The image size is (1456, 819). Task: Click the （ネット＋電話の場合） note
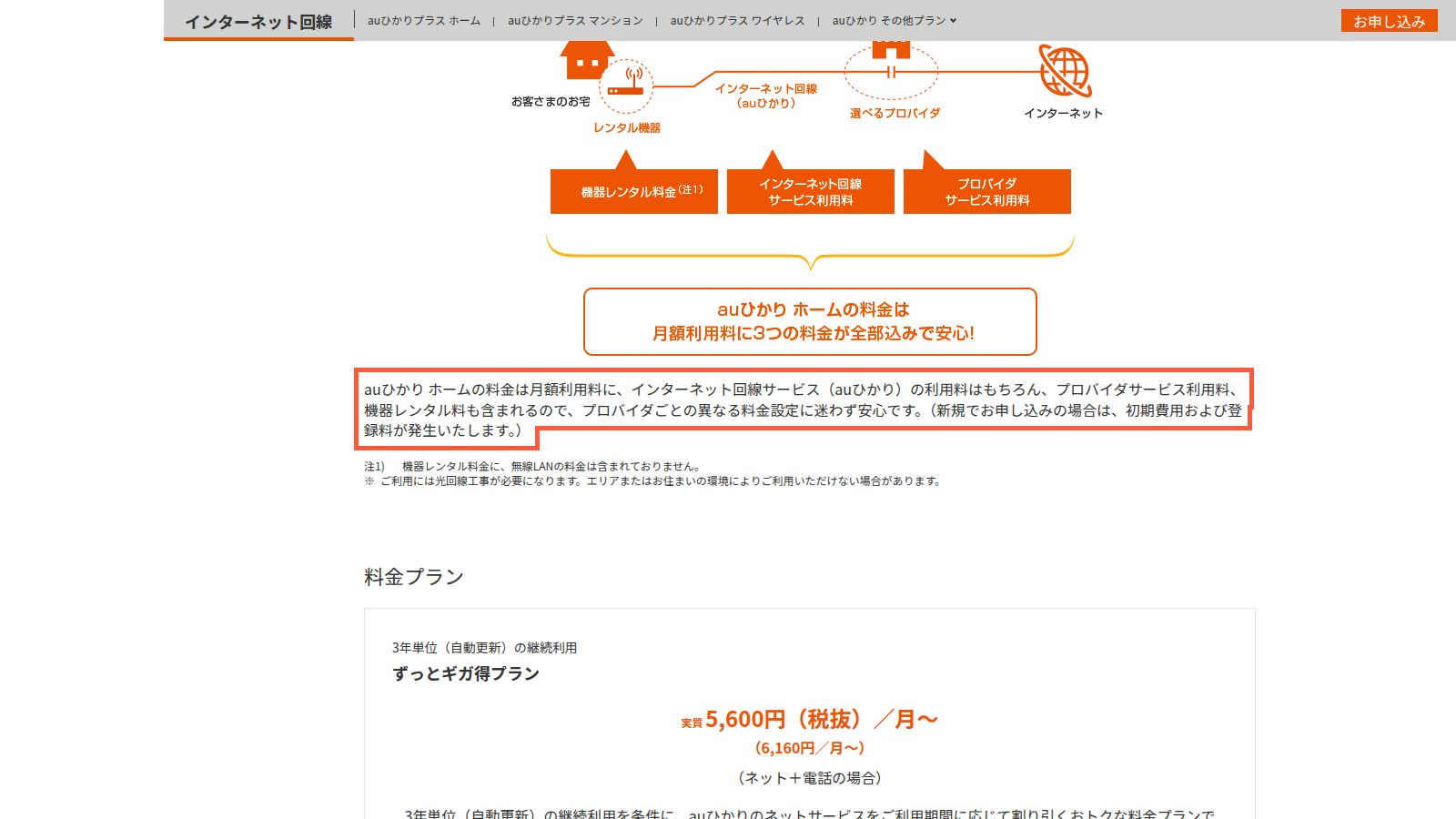tap(810, 778)
